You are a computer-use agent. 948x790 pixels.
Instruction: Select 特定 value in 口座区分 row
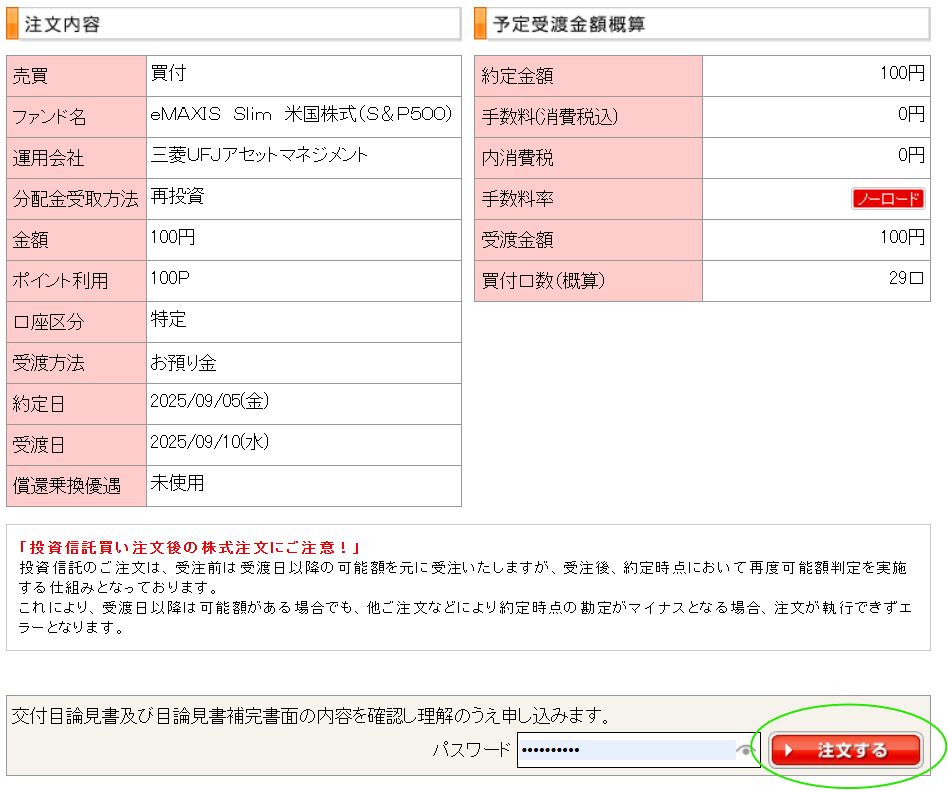[168, 319]
